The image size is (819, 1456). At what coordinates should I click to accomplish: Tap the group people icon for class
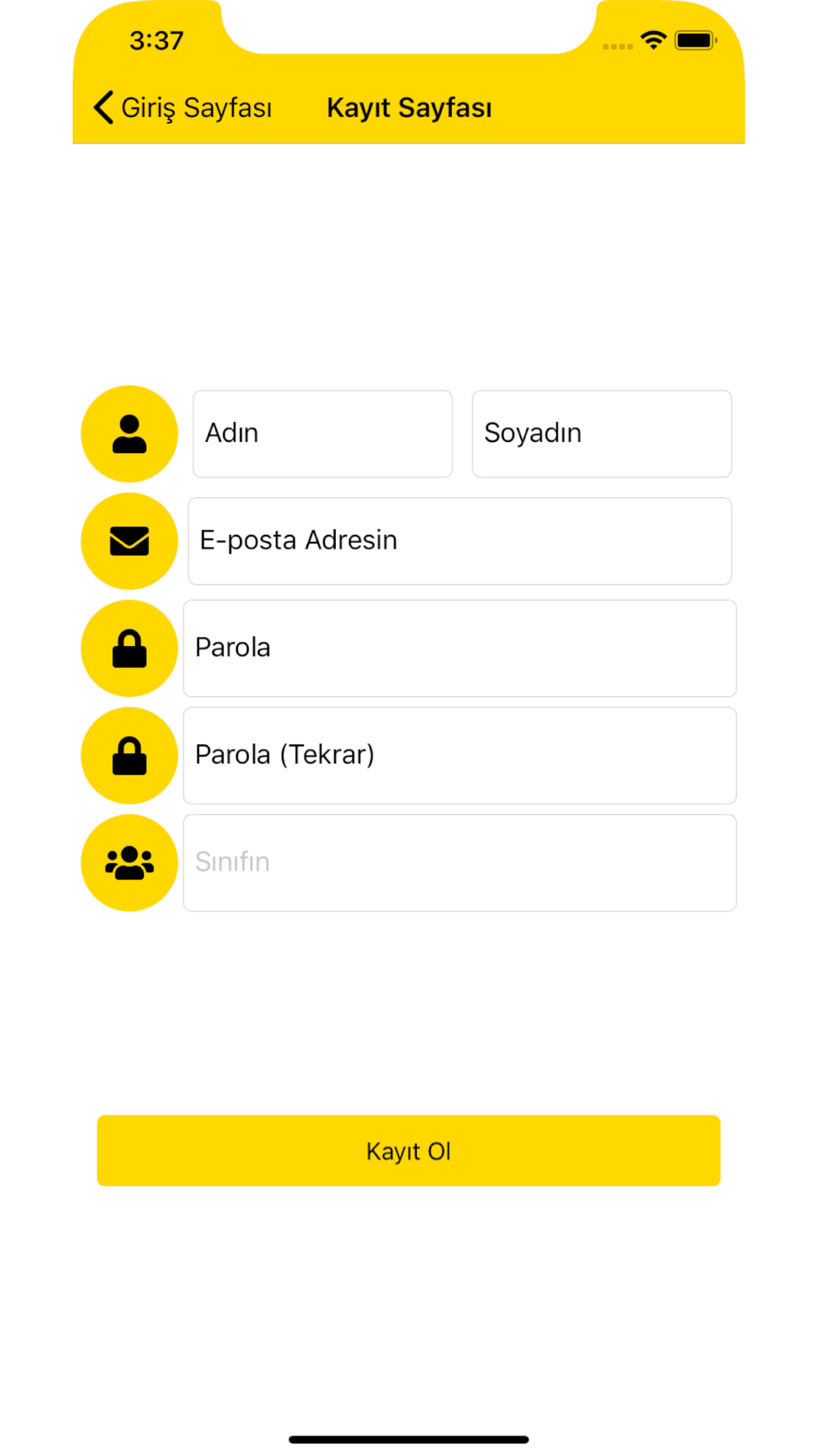coord(129,863)
